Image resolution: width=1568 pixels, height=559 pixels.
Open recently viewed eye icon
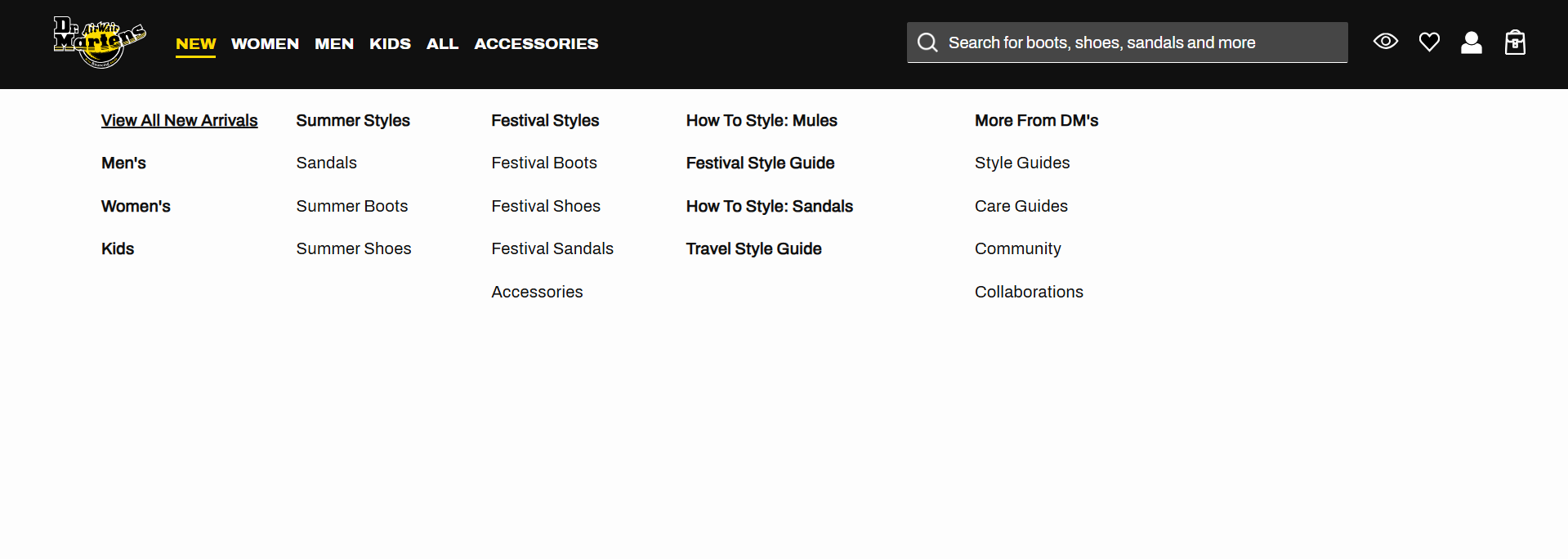point(1386,42)
